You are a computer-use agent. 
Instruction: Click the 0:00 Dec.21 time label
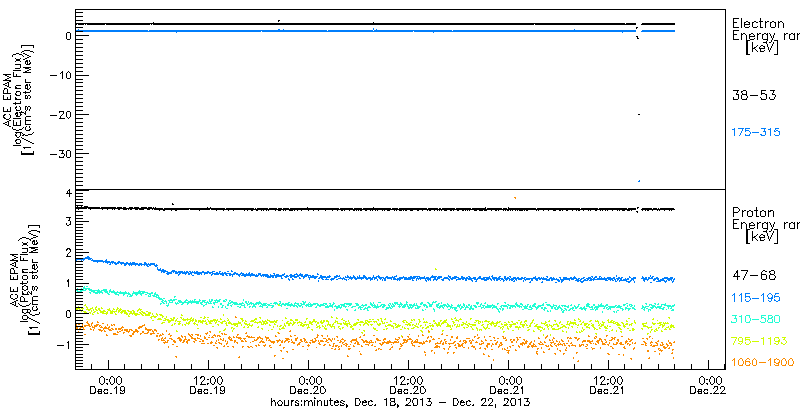pyautogui.click(x=509, y=386)
